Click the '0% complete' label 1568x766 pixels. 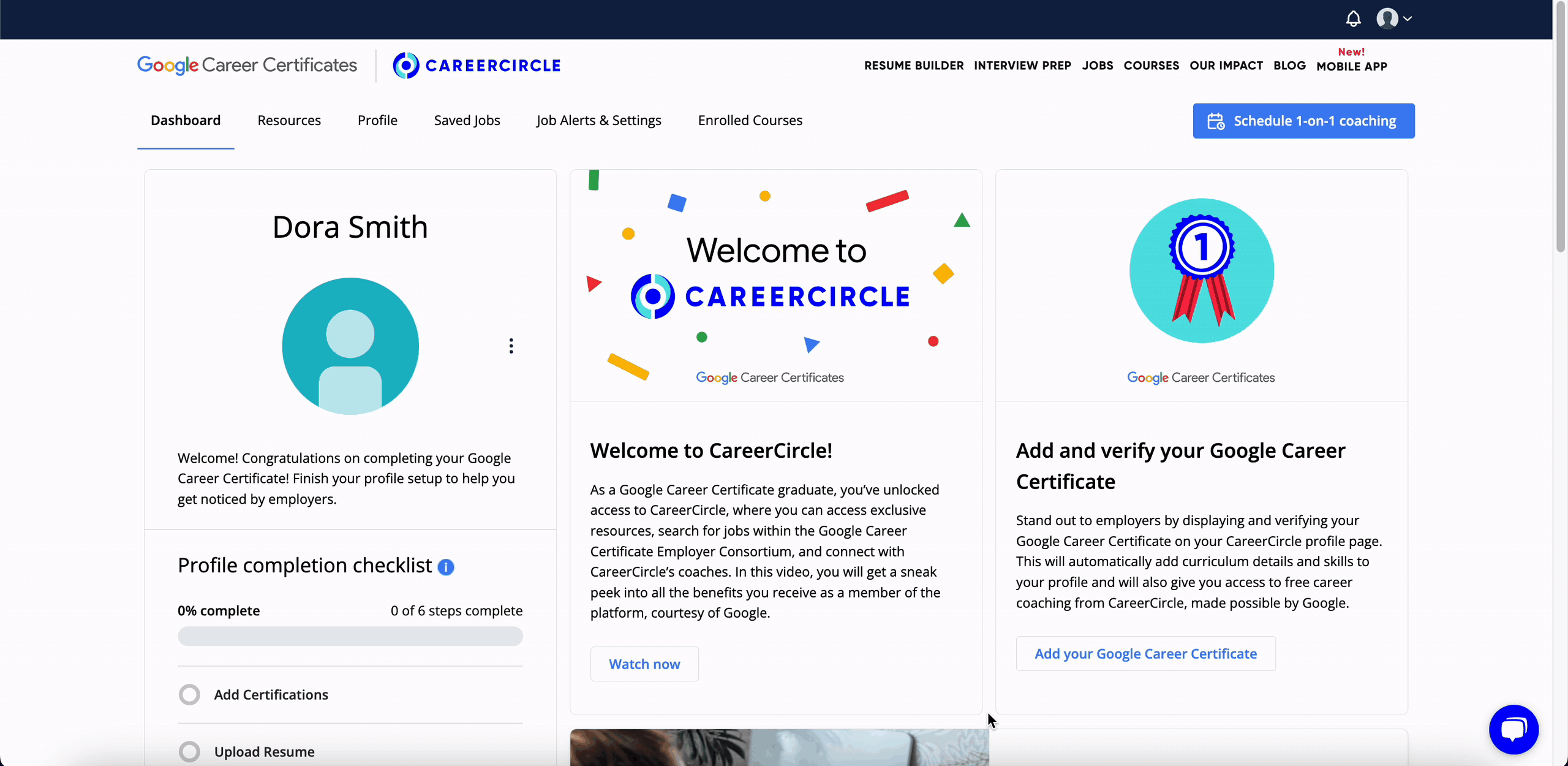219,611
